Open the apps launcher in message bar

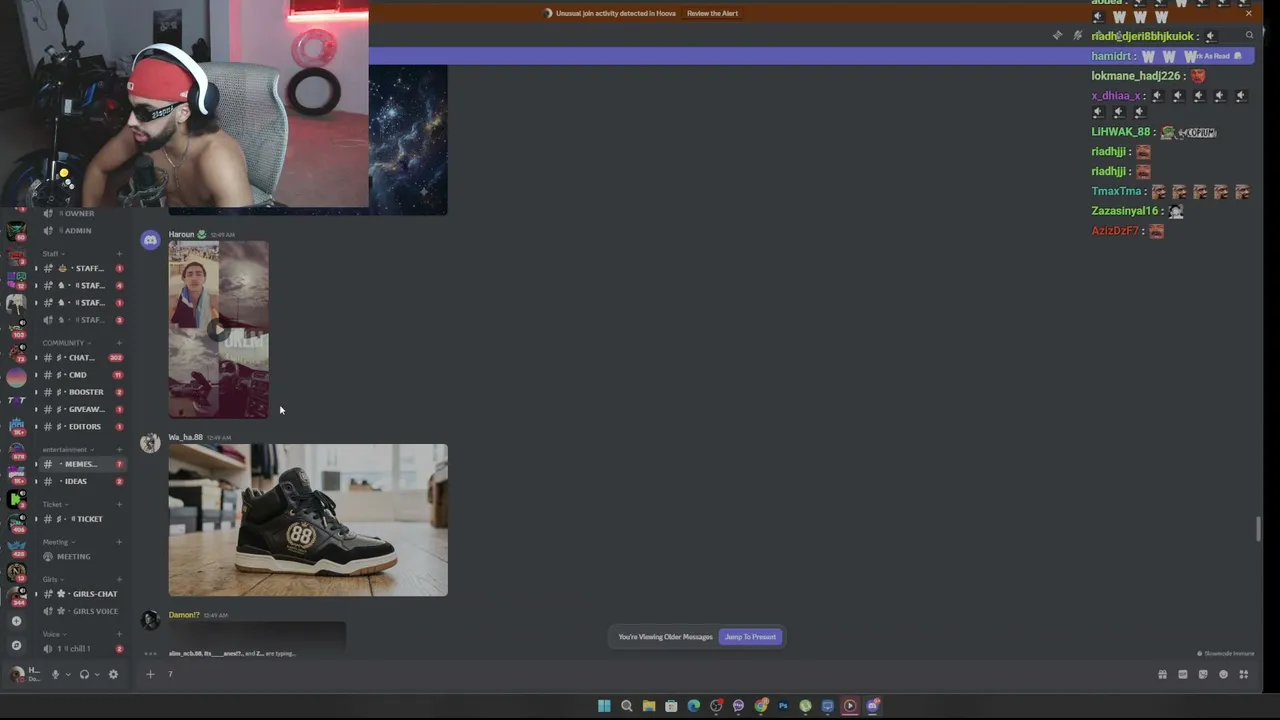click(1244, 674)
